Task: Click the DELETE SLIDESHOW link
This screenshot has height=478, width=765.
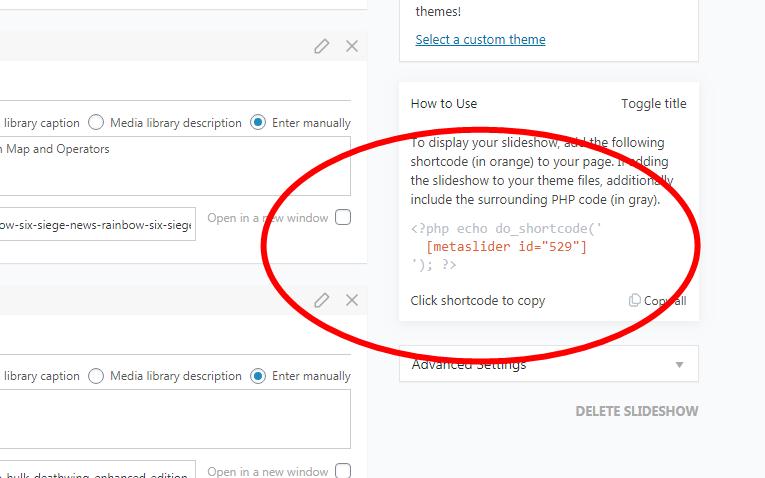Action: coord(636,411)
